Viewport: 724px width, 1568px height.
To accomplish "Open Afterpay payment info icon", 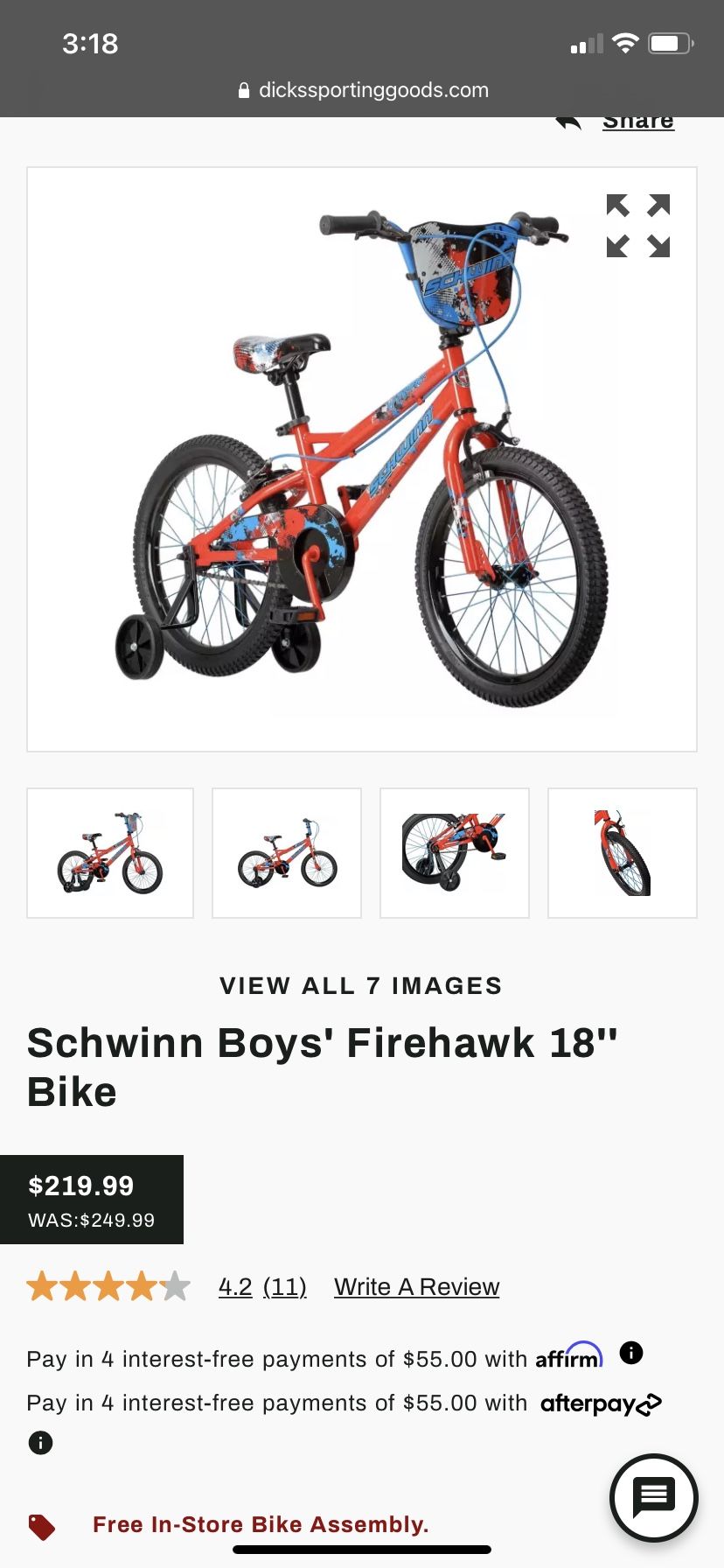I will coord(40,1442).
